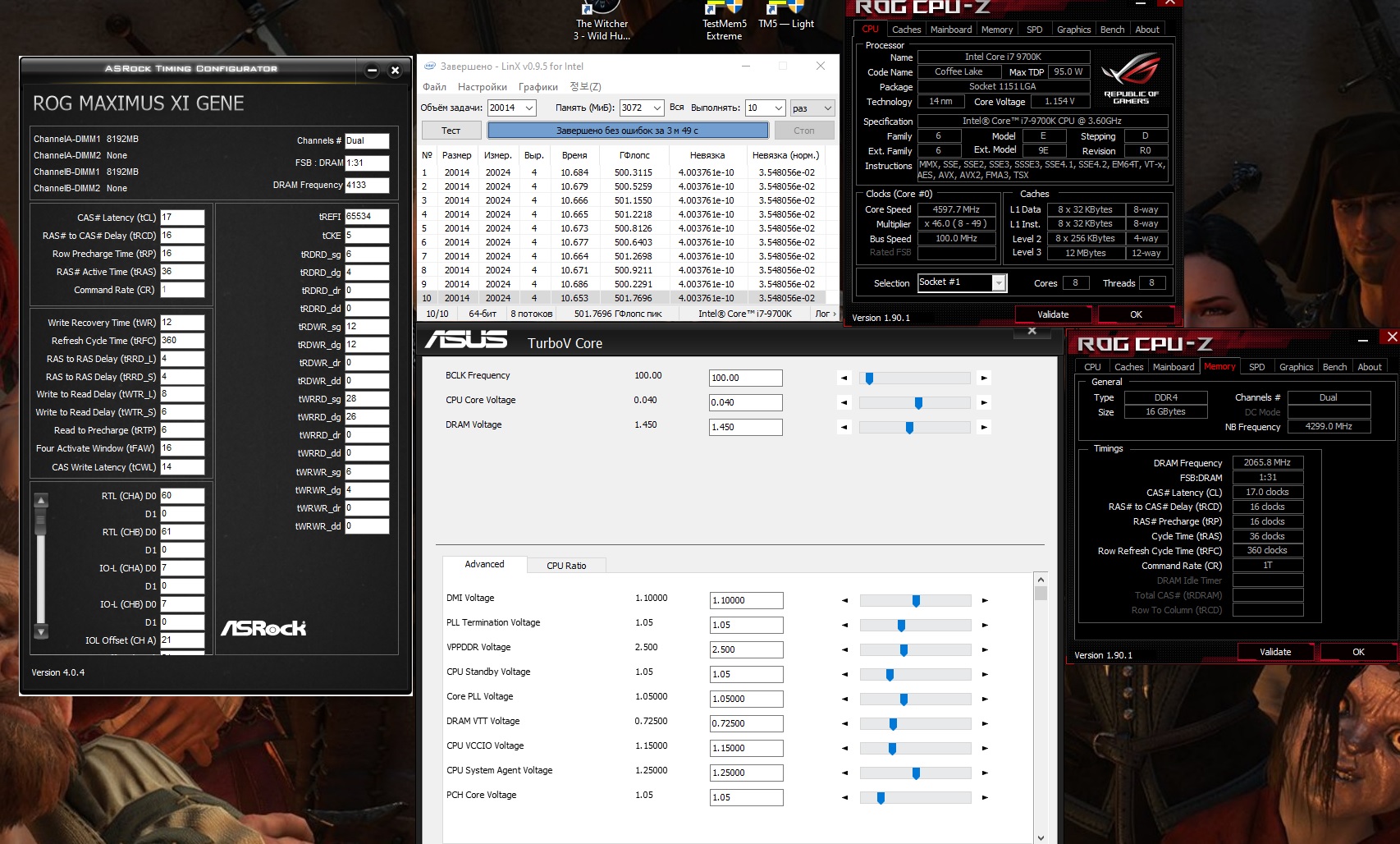Screen dimensions: 1400x844
Task: Open the Настройки menu in LinX
Action: [483, 87]
